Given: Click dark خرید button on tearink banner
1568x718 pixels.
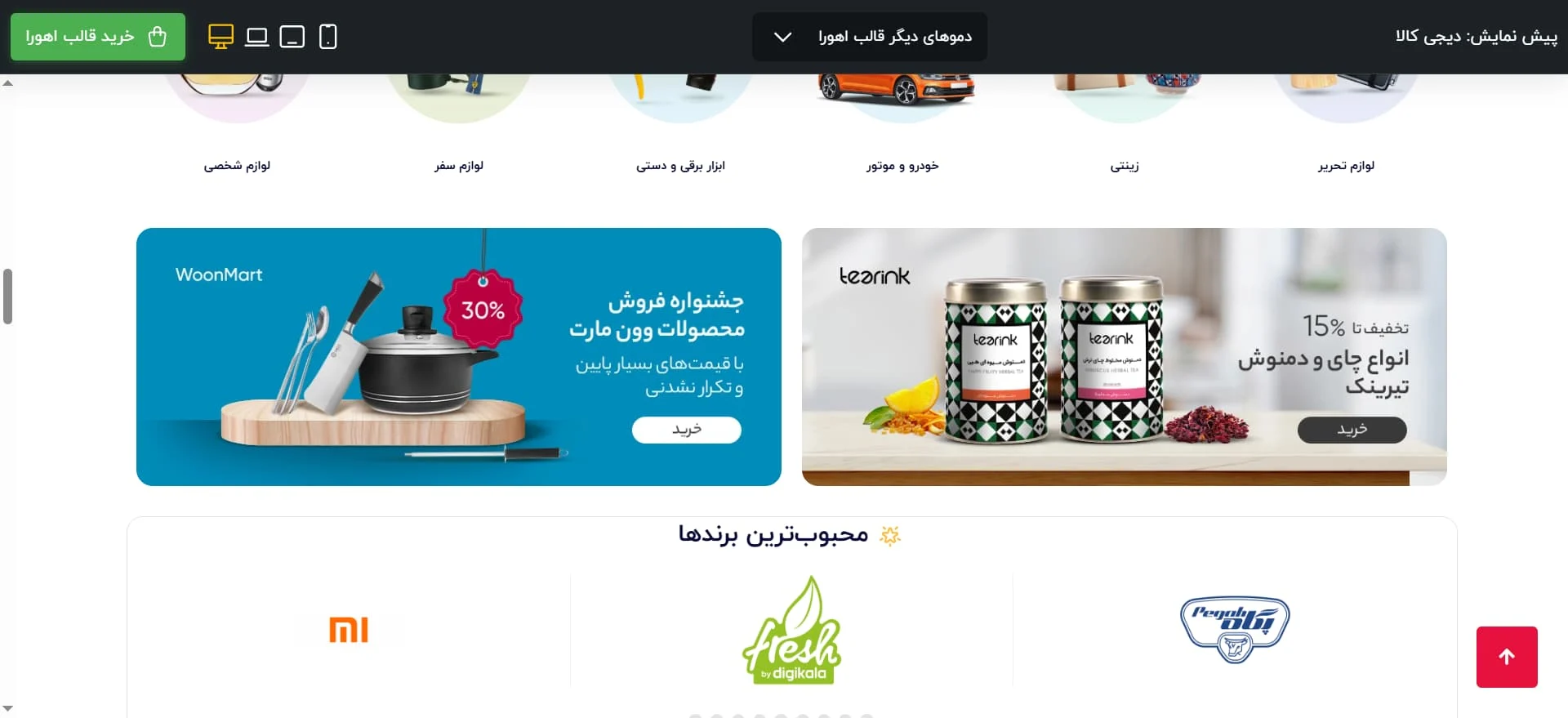Looking at the screenshot, I should 1352,430.
